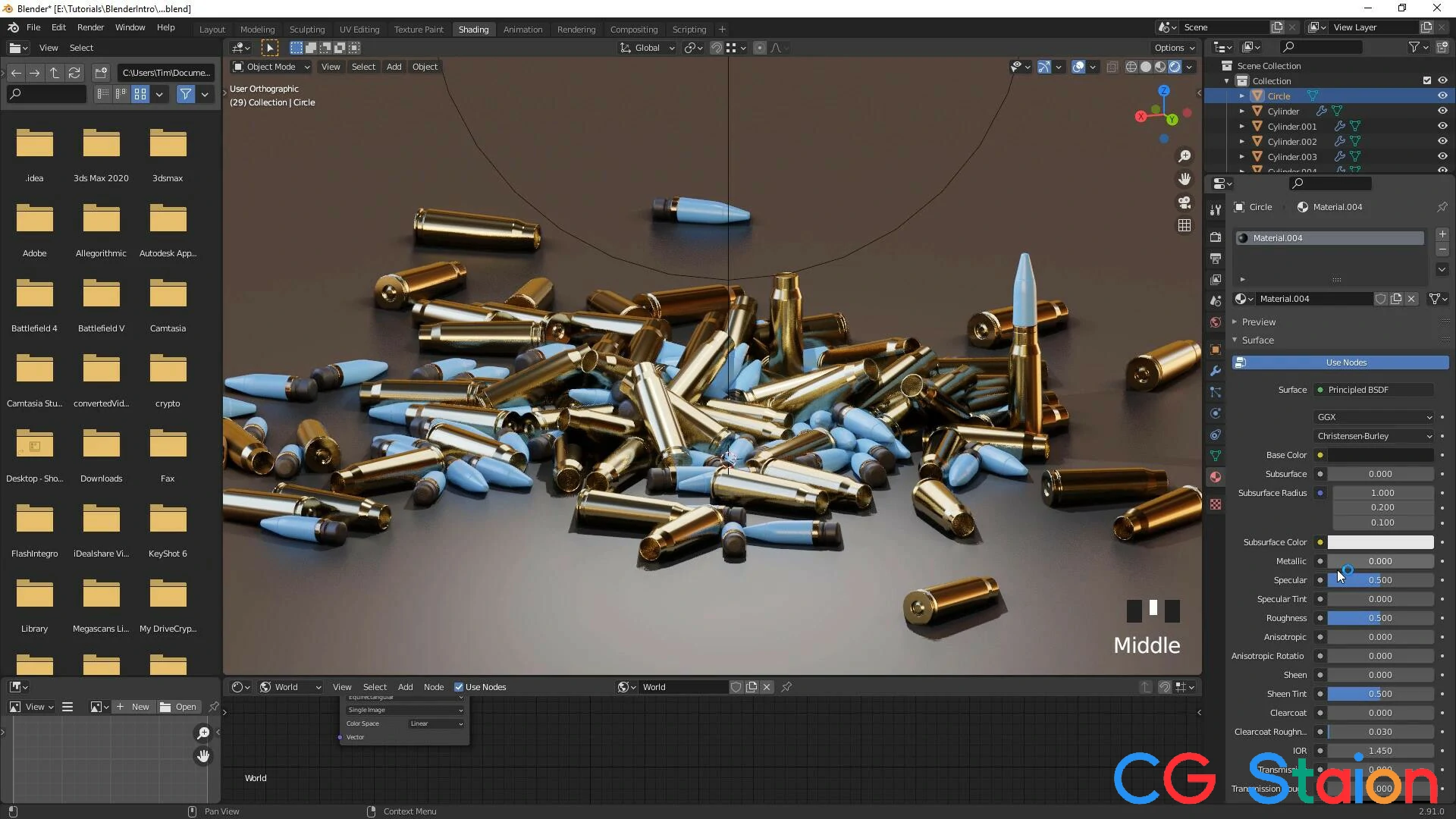The image size is (1456, 819).
Task: Click the Roughness value slider
Action: (1380, 618)
